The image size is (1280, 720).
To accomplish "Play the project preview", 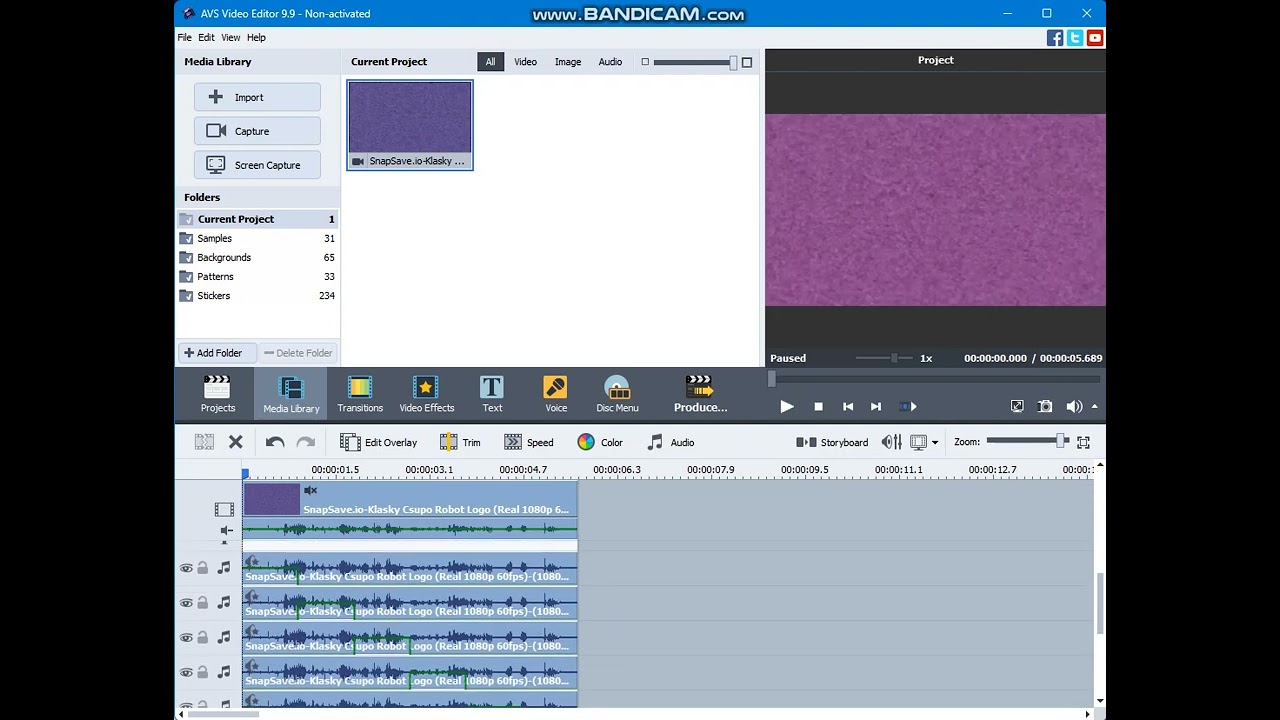I will point(787,406).
